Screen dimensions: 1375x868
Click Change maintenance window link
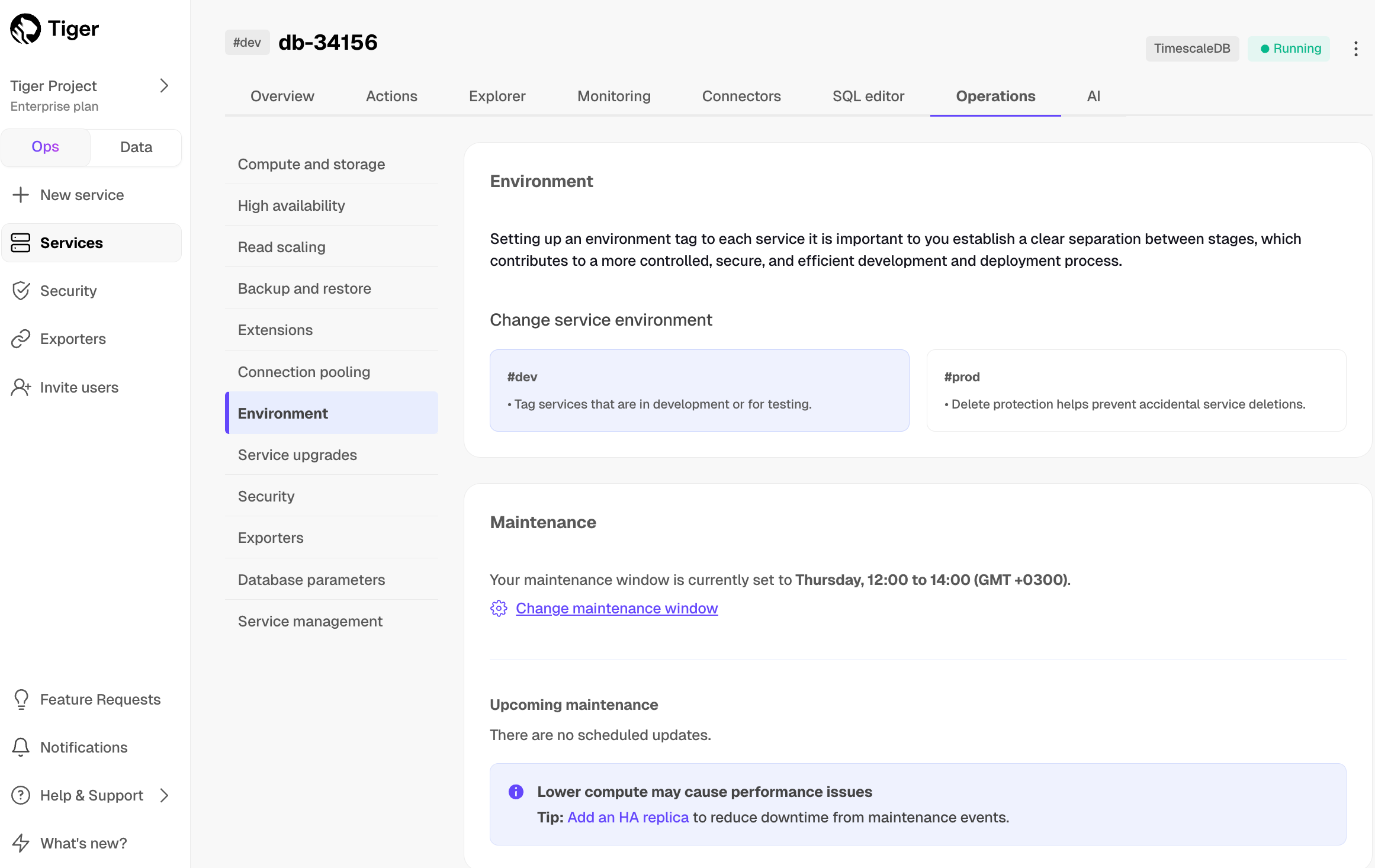(x=616, y=608)
